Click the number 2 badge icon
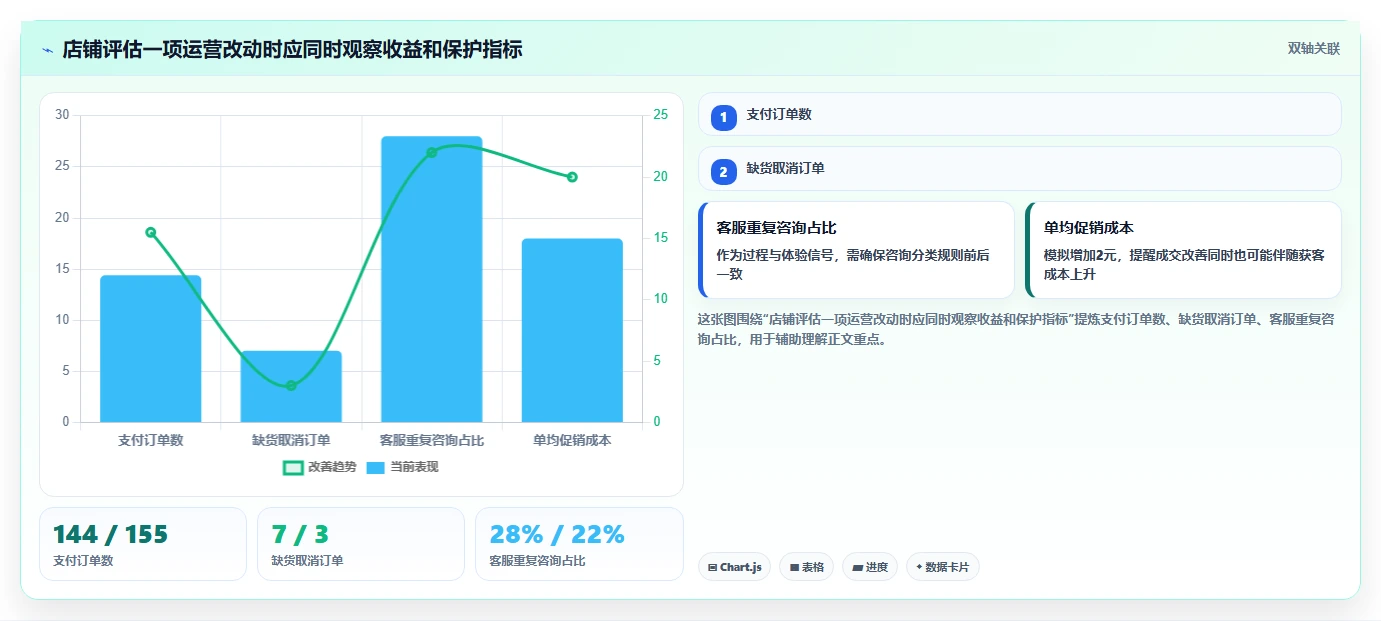The image size is (1381, 621). (724, 172)
